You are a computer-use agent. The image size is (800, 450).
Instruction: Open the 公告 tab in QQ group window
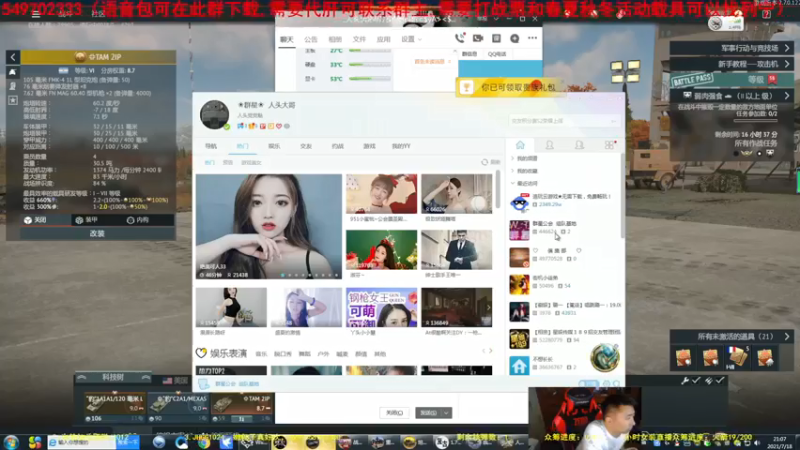(x=311, y=39)
